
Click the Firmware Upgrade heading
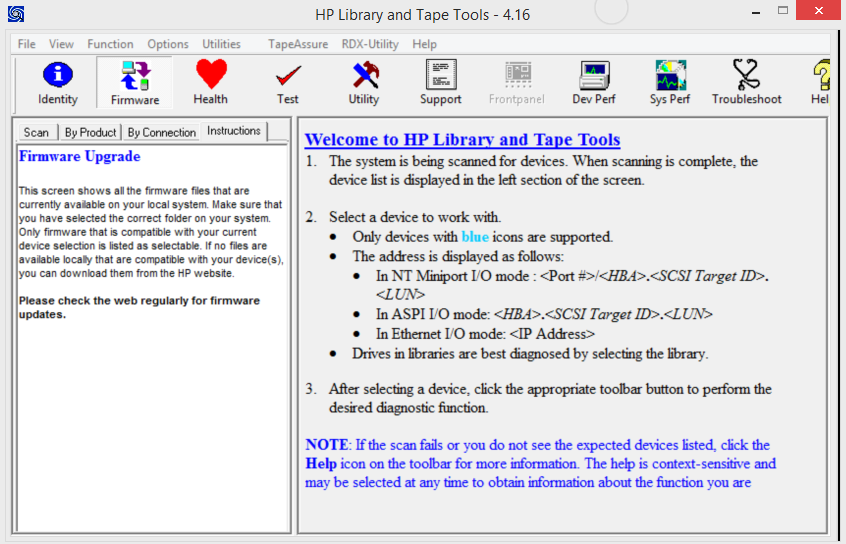80,157
